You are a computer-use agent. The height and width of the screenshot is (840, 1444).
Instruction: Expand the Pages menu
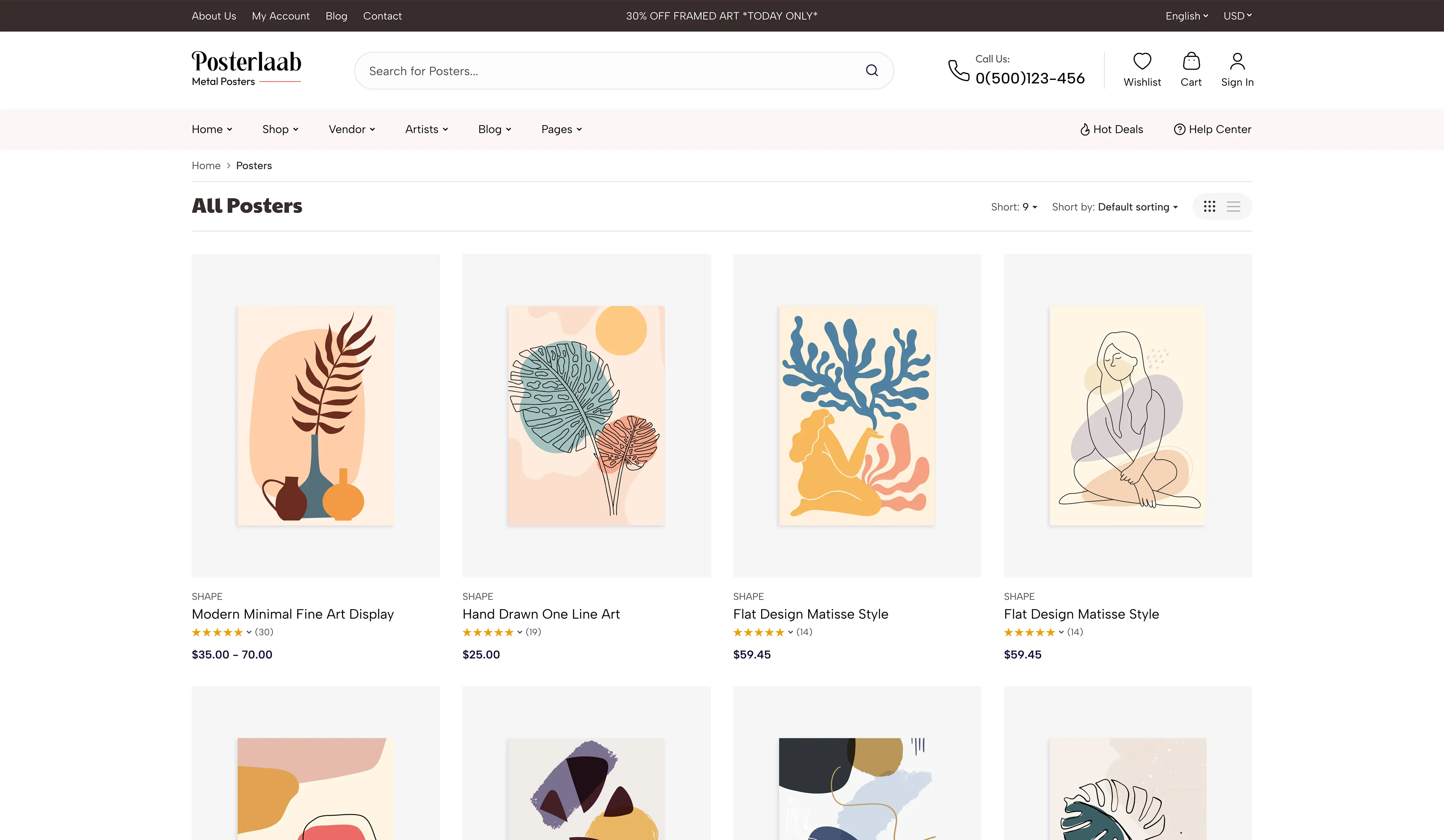coord(562,130)
